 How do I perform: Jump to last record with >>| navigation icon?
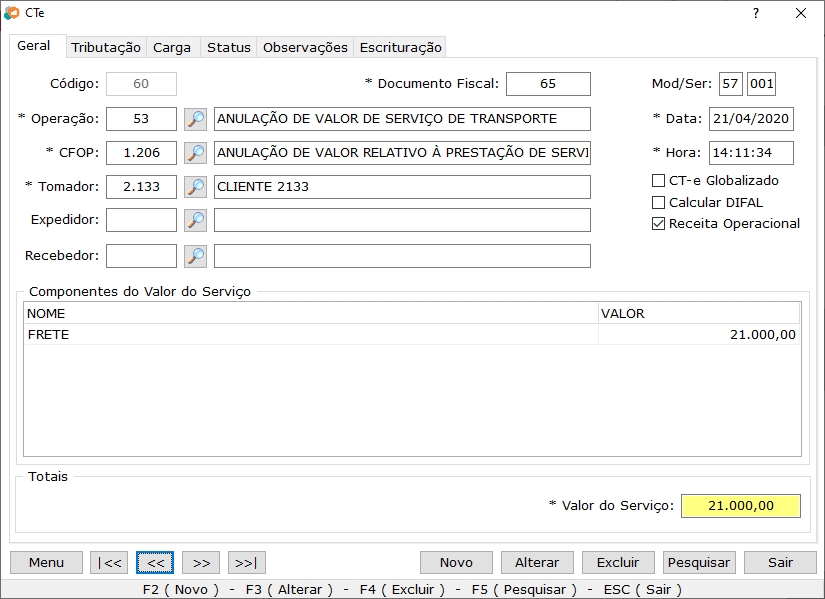tap(246, 562)
